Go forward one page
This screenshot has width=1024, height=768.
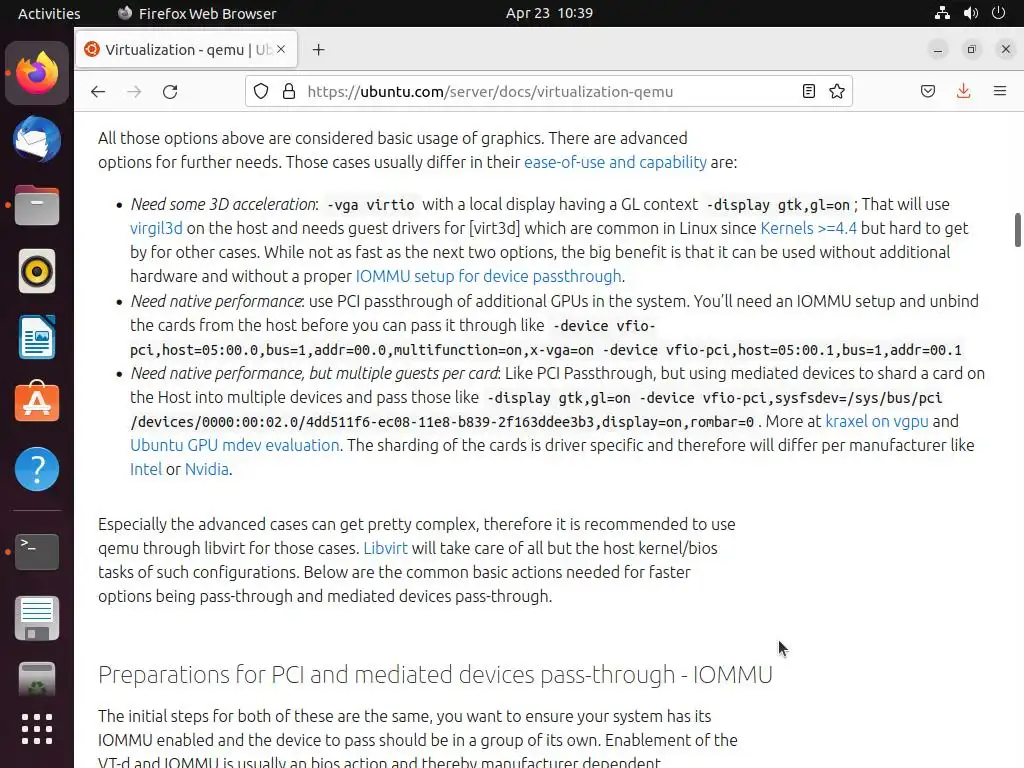click(135, 91)
